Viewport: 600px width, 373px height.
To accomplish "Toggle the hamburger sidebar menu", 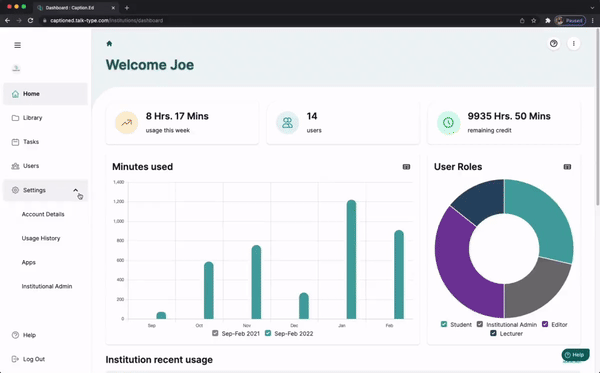I will point(18,45).
